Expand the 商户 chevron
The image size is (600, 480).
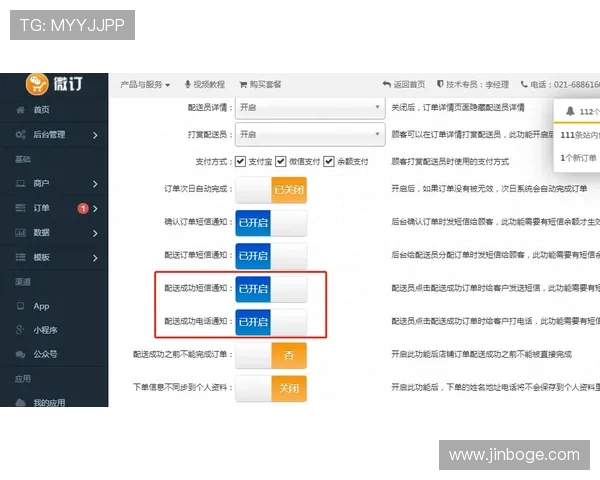pyautogui.click(x=95, y=184)
